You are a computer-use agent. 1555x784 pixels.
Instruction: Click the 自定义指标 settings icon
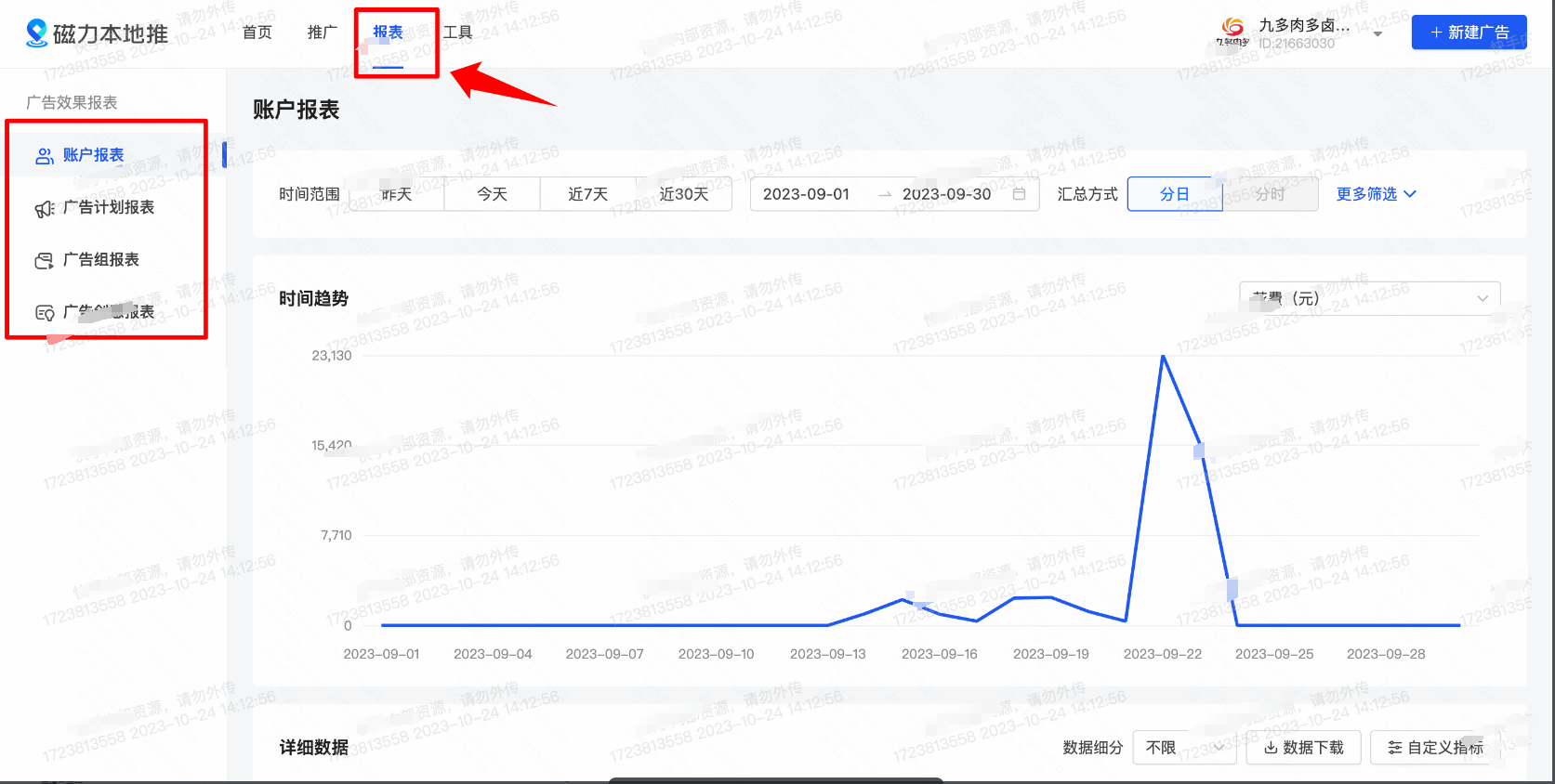pyautogui.click(x=1394, y=748)
